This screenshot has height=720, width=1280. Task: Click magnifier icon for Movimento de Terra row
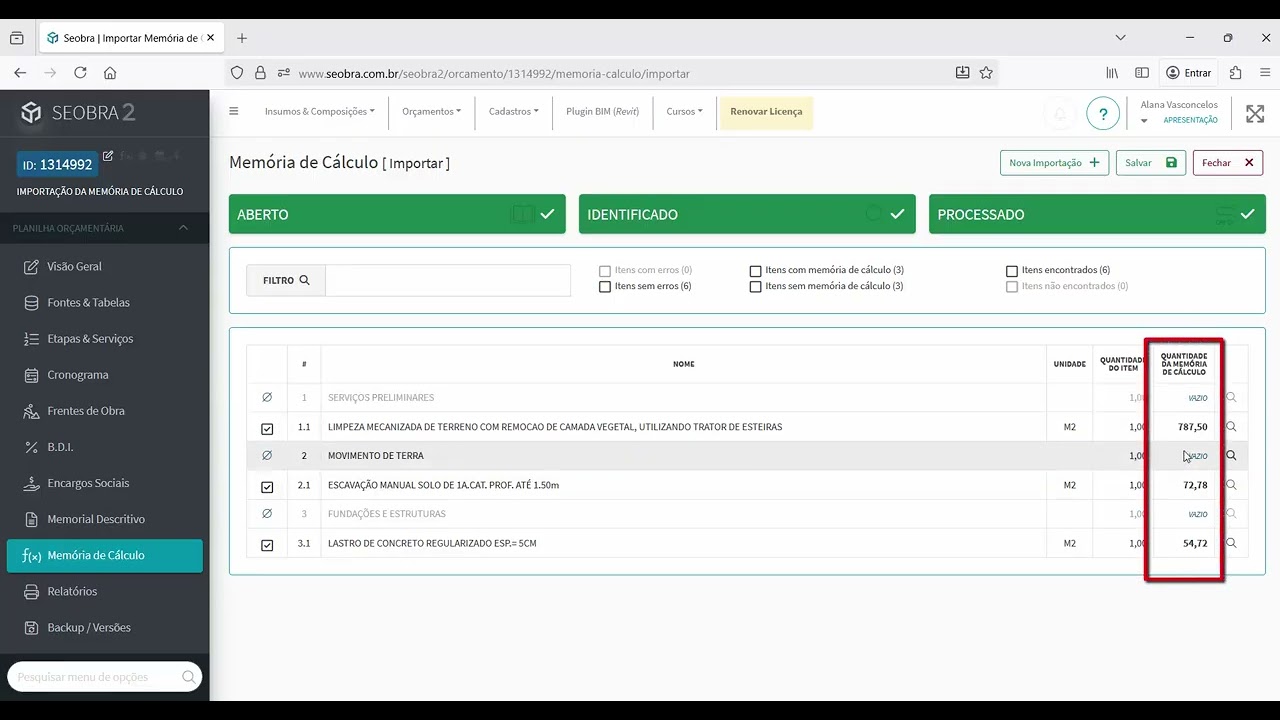coord(1231,456)
